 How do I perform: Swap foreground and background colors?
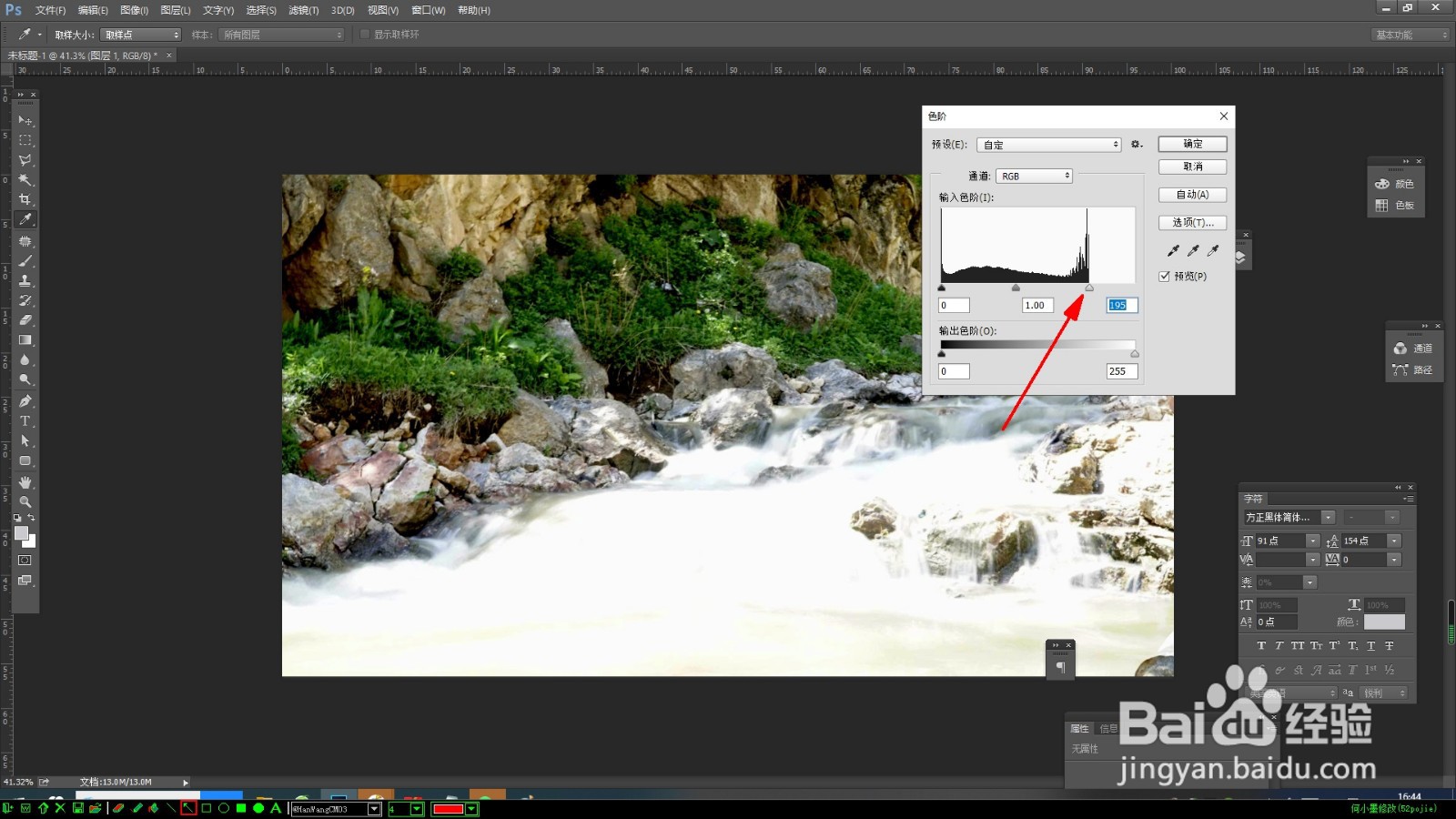[x=31, y=518]
